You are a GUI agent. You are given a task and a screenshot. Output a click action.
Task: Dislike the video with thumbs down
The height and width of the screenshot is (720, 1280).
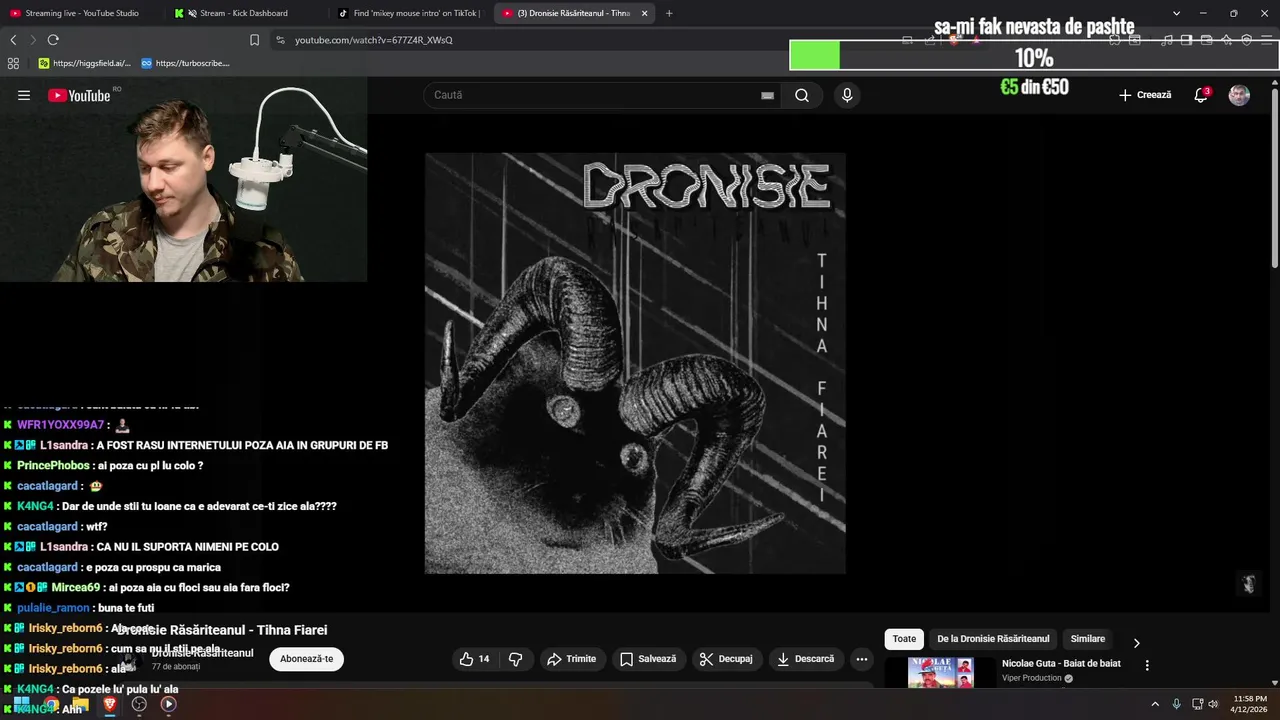coord(516,659)
